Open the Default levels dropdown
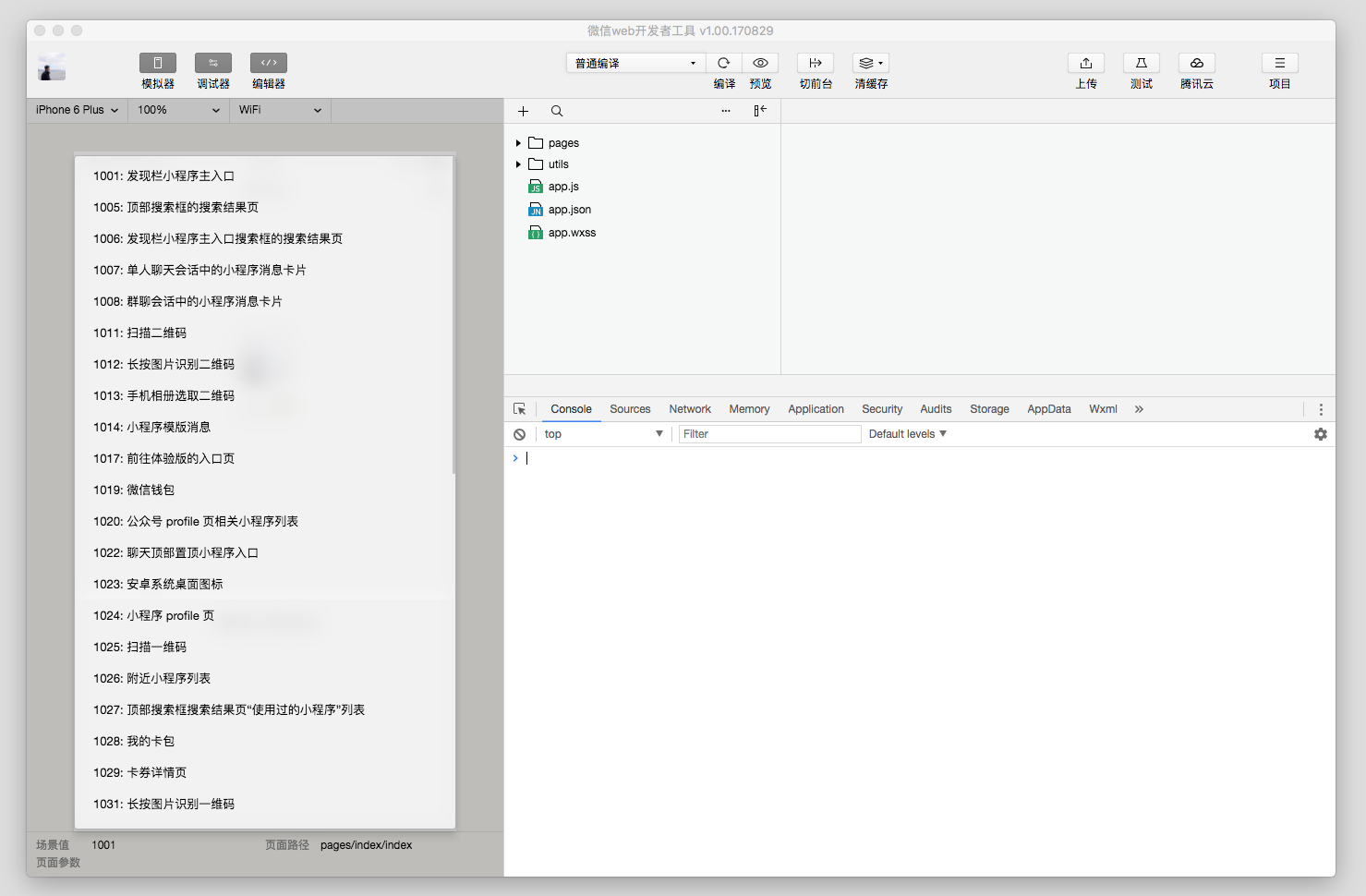 click(907, 434)
